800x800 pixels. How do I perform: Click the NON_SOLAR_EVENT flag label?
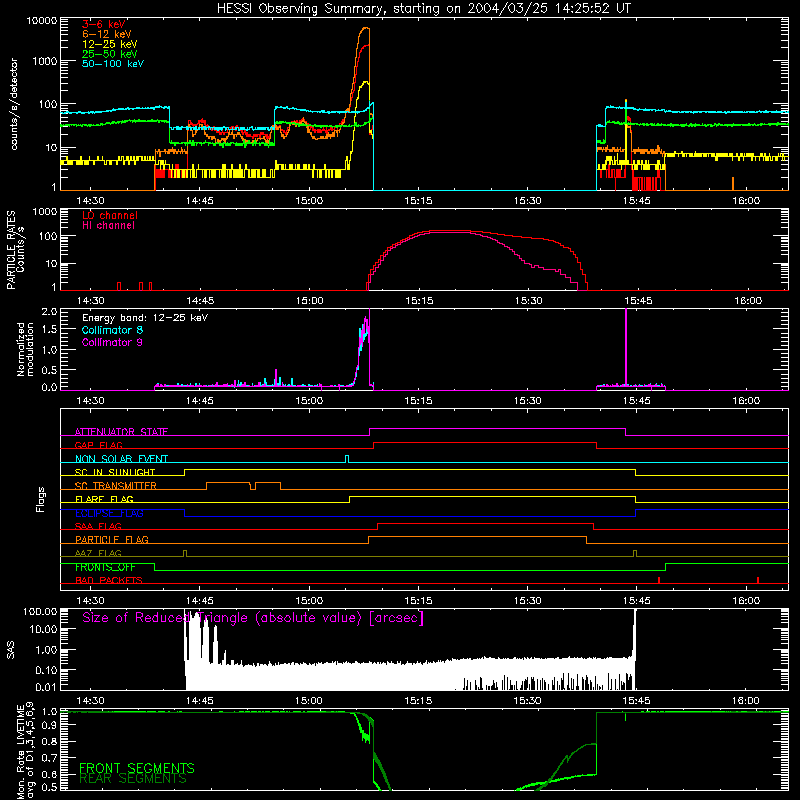pyautogui.click(x=121, y=459)
